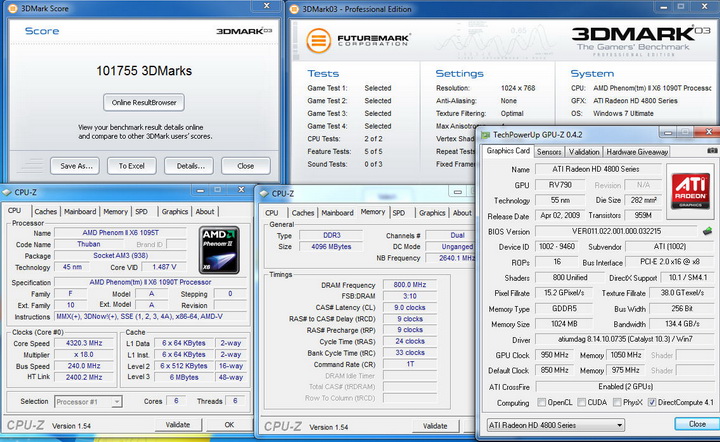Click the GPU-Z camera screenshot icon
The height and width of the screenshot is (442, 720).
coord(712,150)
